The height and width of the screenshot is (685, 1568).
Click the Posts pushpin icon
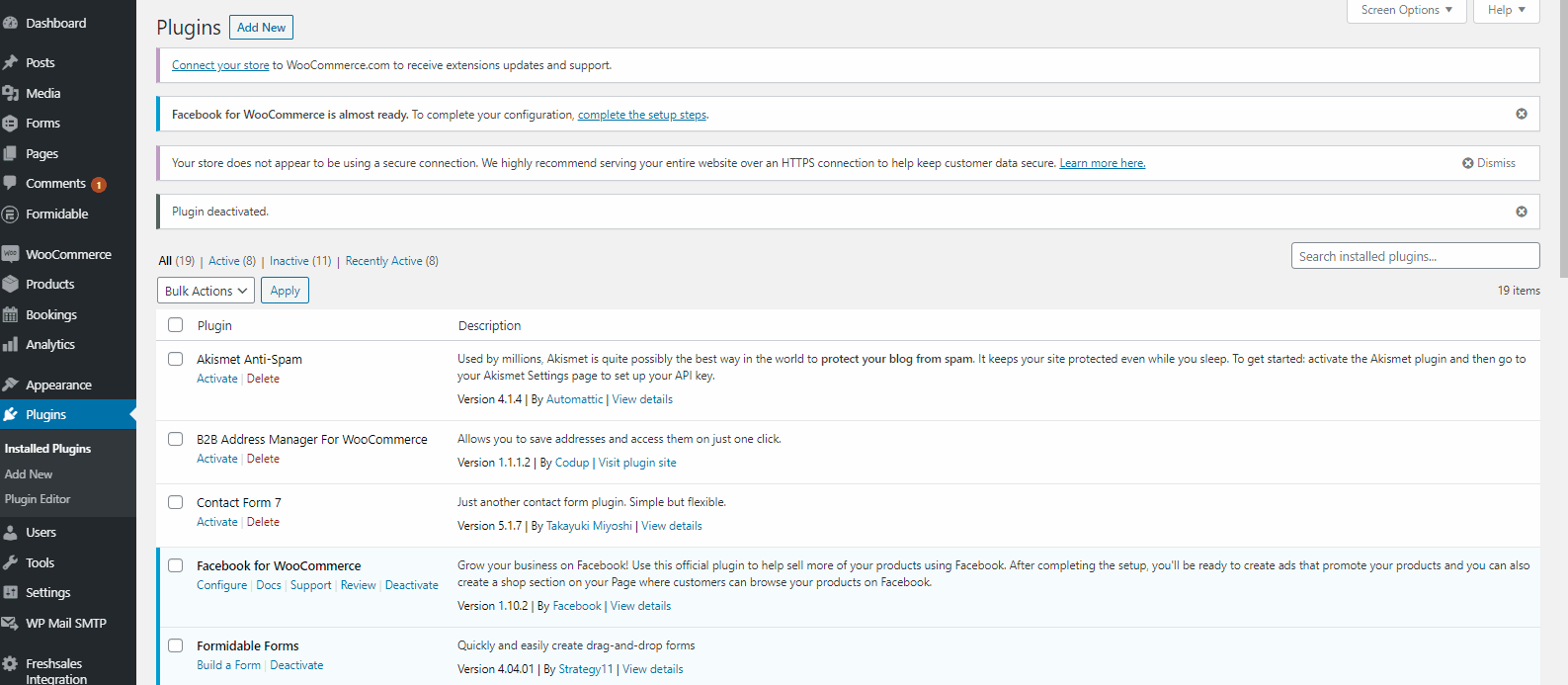[11, 62]
